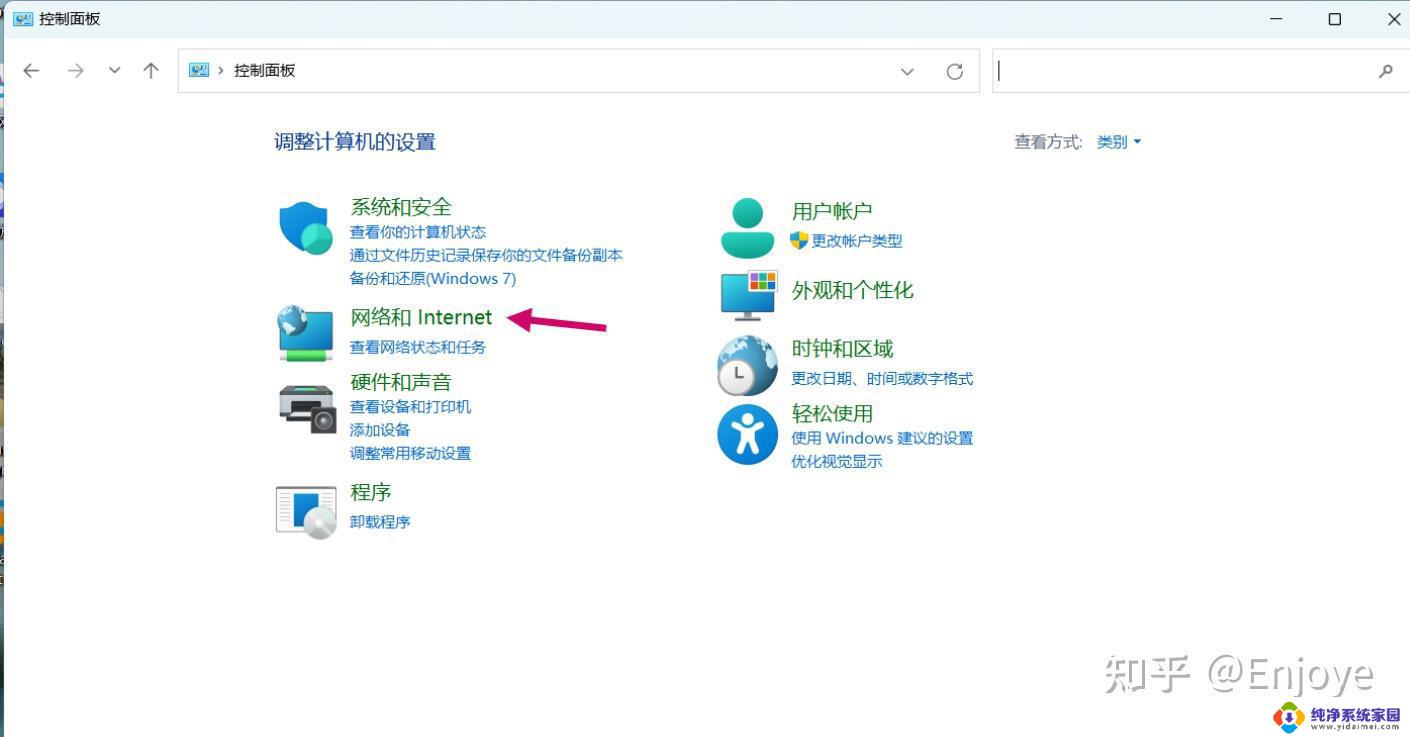Click the System and Security shield icon
Screen dimensions: 1410x737
tap(305, 229)
